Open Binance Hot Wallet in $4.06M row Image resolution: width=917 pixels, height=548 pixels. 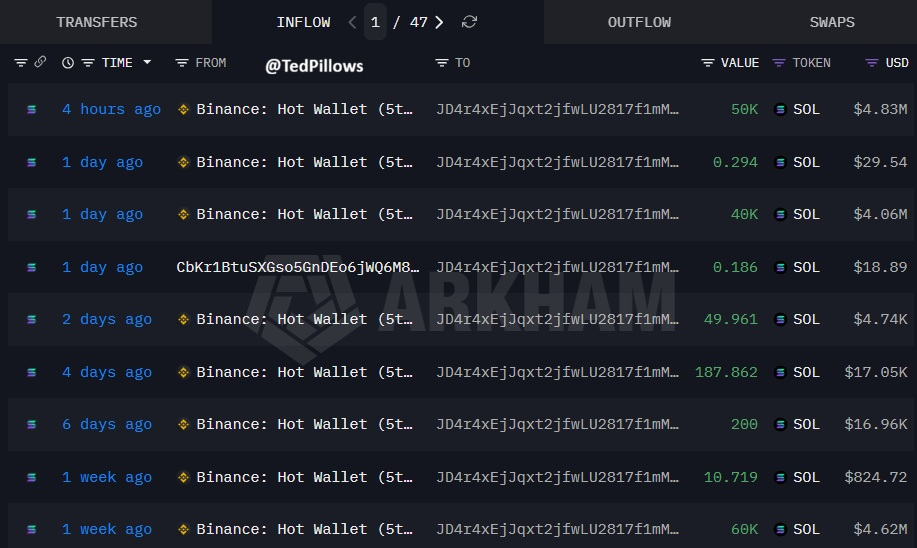304,214
